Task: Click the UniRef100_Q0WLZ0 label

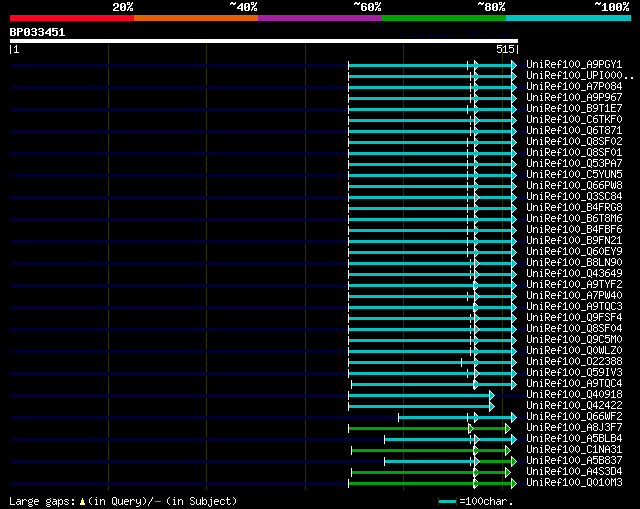Action: click(574, 351)
